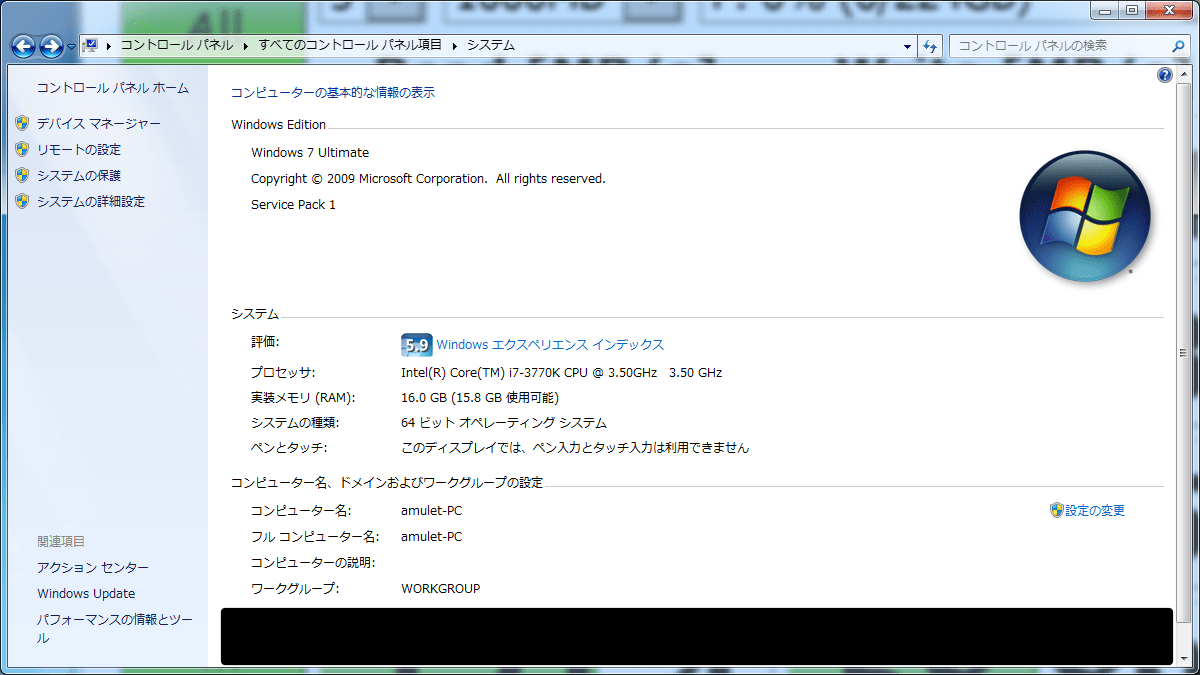Click the shield icon beside システムの詳細設定
The width and height of the screenshot is (1200, 675).
(x=22, y=201)
